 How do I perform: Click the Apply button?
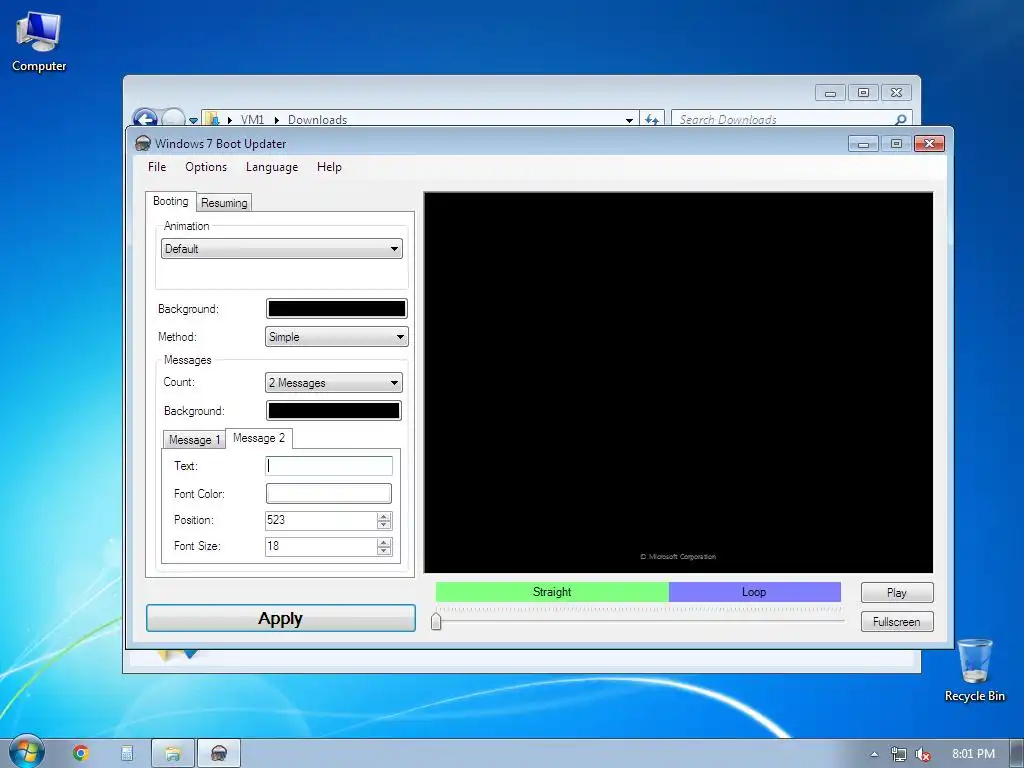[281, 618]
